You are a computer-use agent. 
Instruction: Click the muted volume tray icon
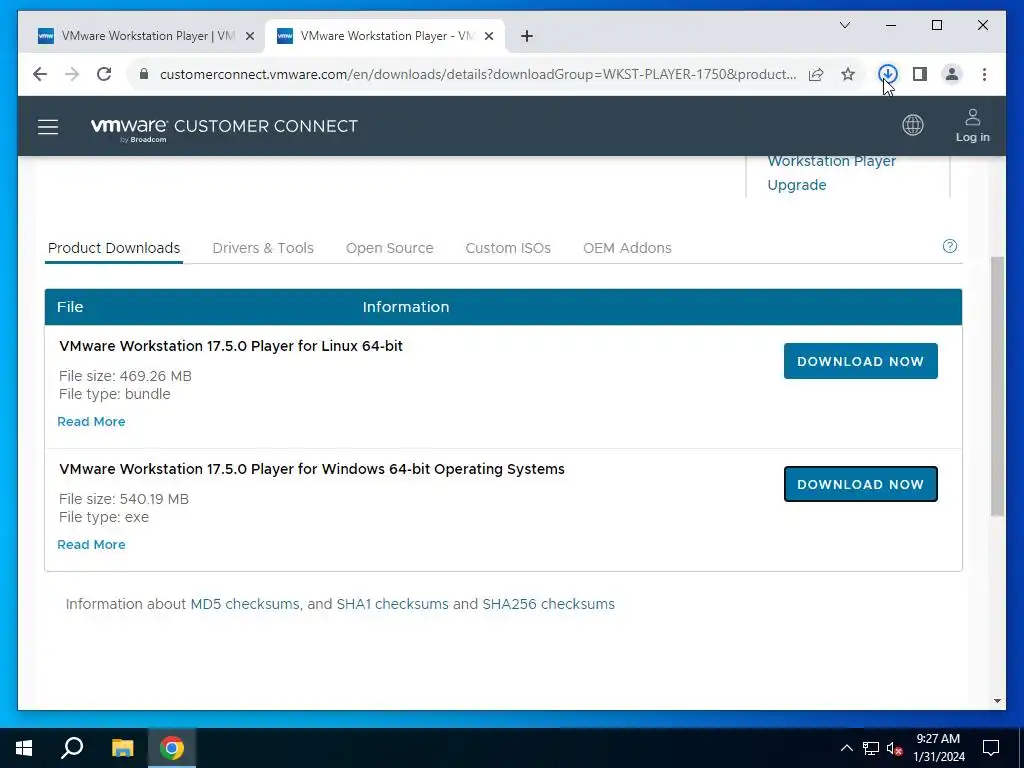click(894, 748)
